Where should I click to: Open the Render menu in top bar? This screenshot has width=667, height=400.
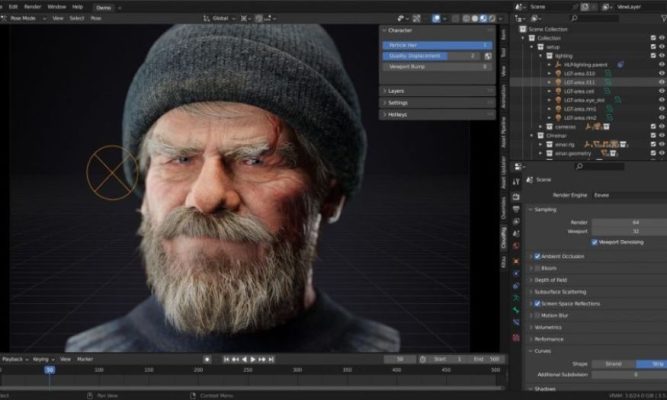pos(33,6)
